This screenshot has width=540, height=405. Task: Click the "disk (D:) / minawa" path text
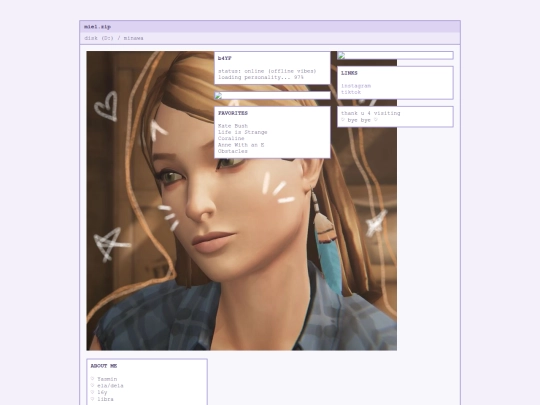(x=114, y=38)
